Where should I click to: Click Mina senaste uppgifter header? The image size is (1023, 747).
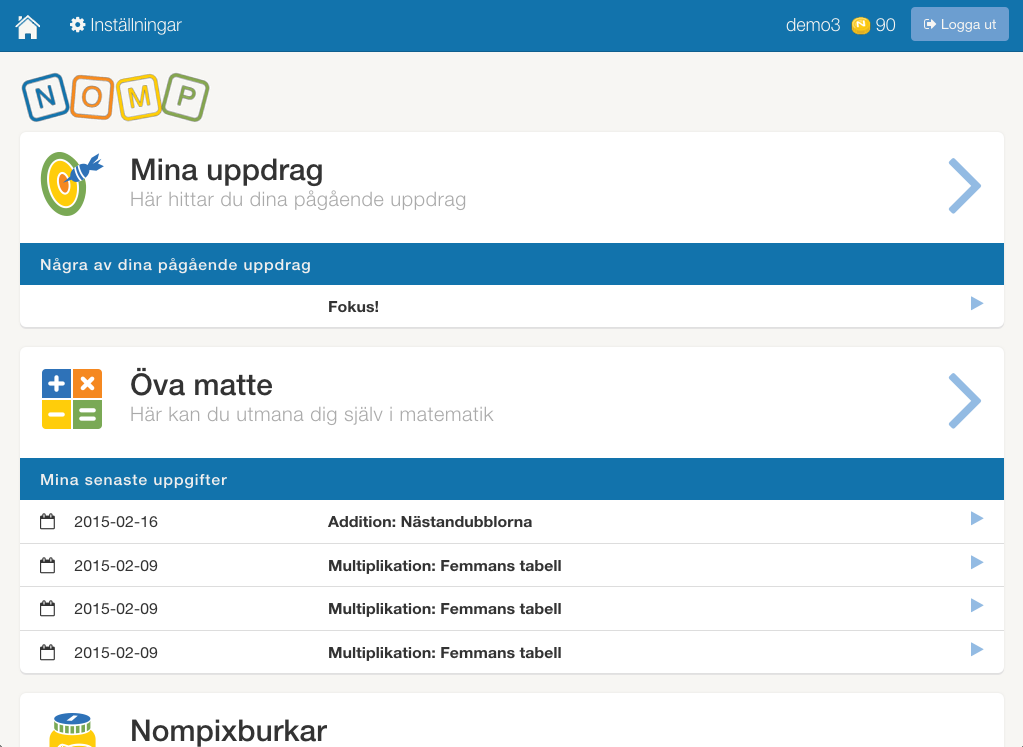point(512,480)
